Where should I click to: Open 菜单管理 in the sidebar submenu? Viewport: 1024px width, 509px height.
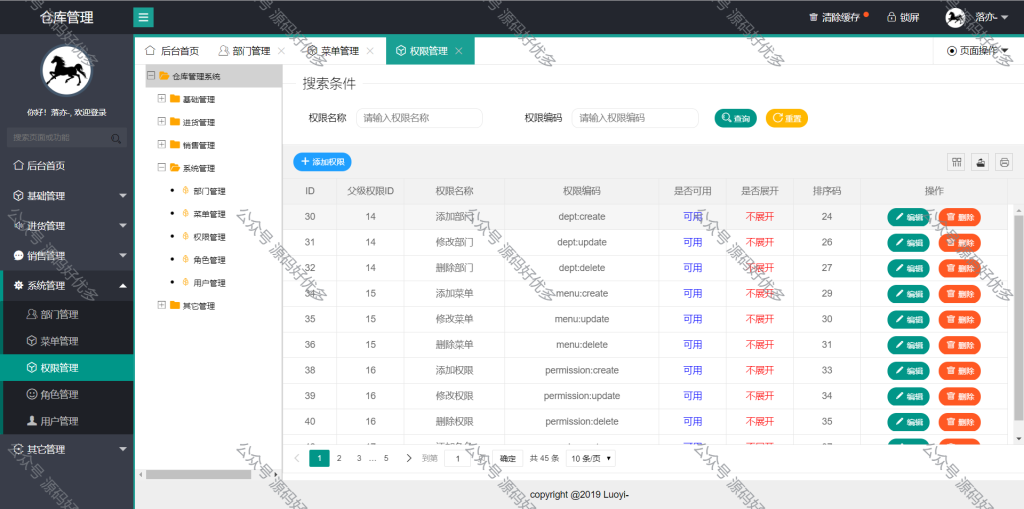tap(67, 341)
